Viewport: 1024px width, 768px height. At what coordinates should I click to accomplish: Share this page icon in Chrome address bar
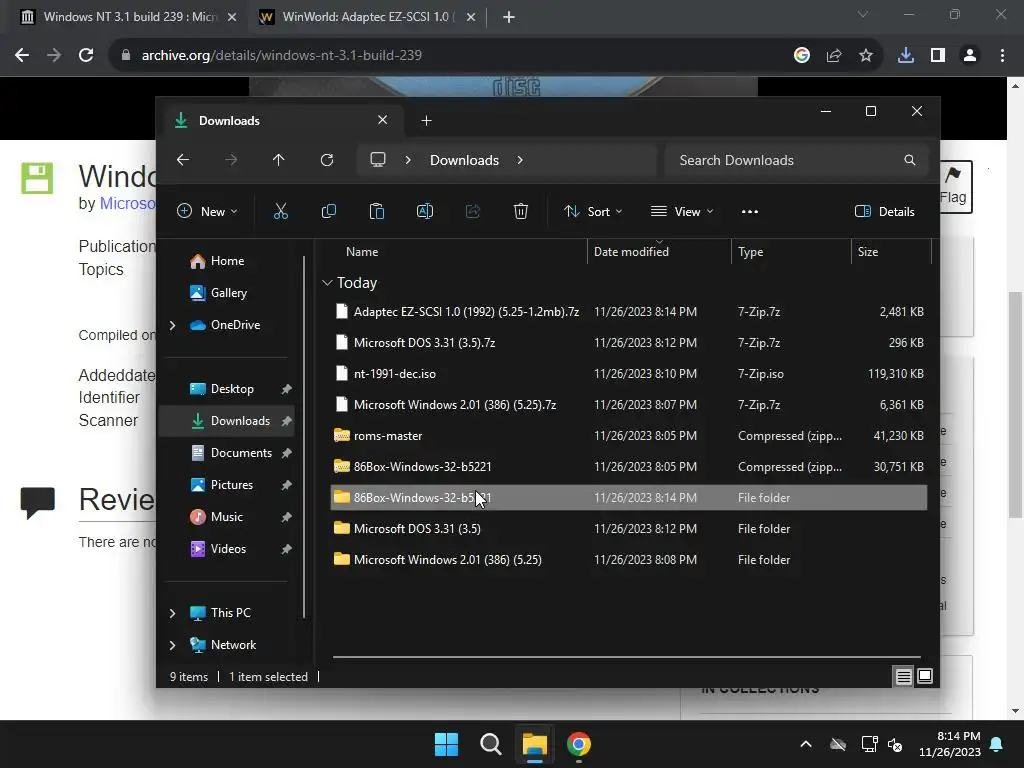click(x=834, y=56)
